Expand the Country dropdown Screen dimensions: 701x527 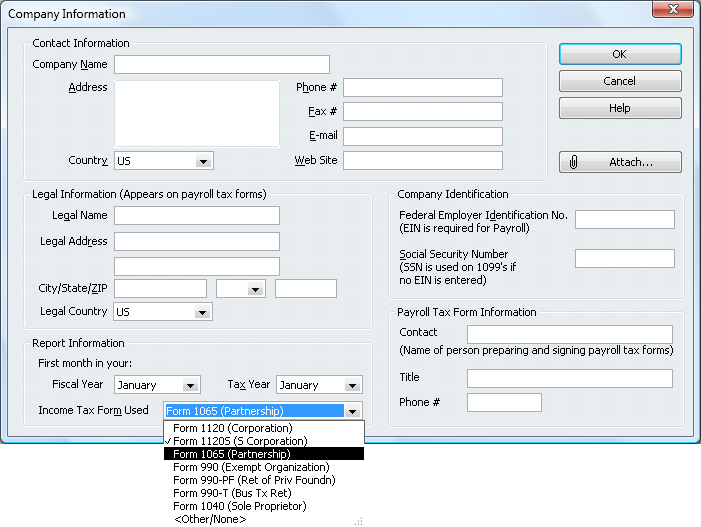click(203, 161)
